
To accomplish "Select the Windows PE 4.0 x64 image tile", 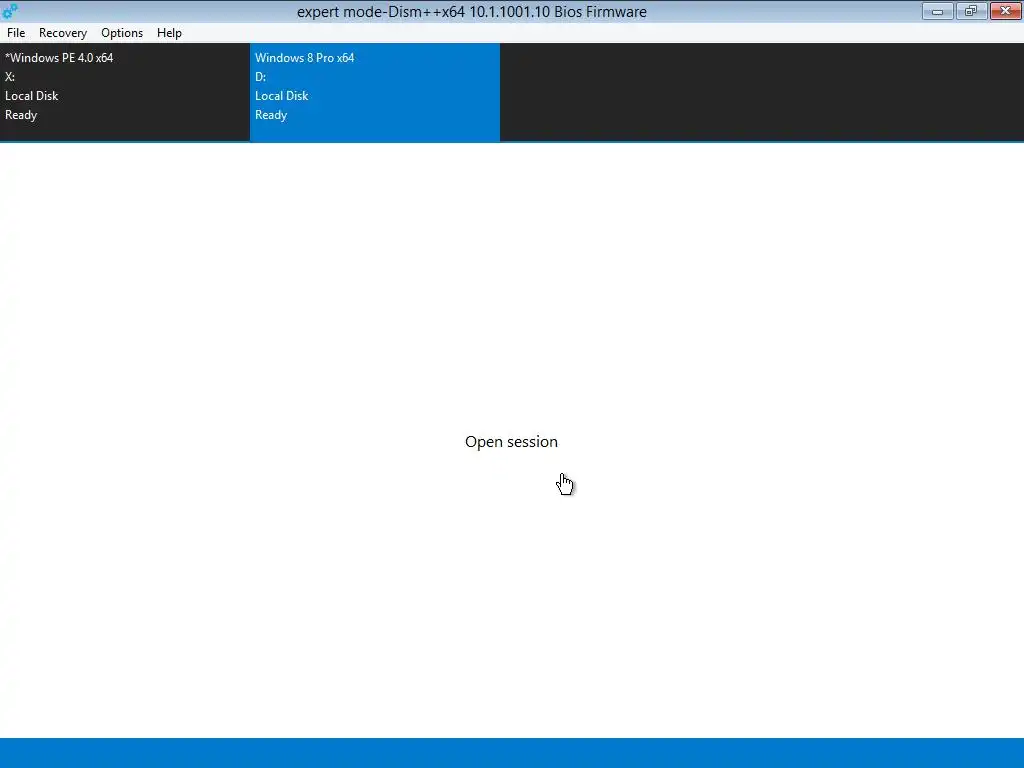I will click(x=125, y=92).
